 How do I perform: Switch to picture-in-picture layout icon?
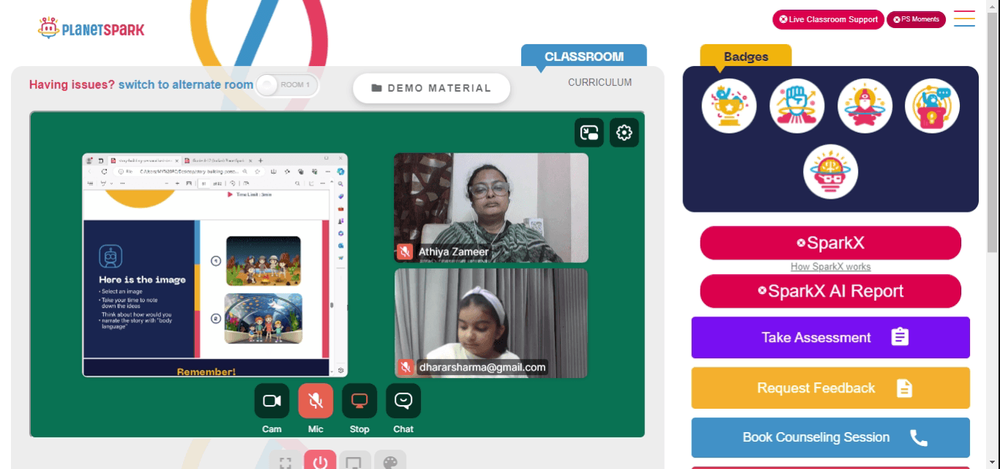tap(589, 133)
